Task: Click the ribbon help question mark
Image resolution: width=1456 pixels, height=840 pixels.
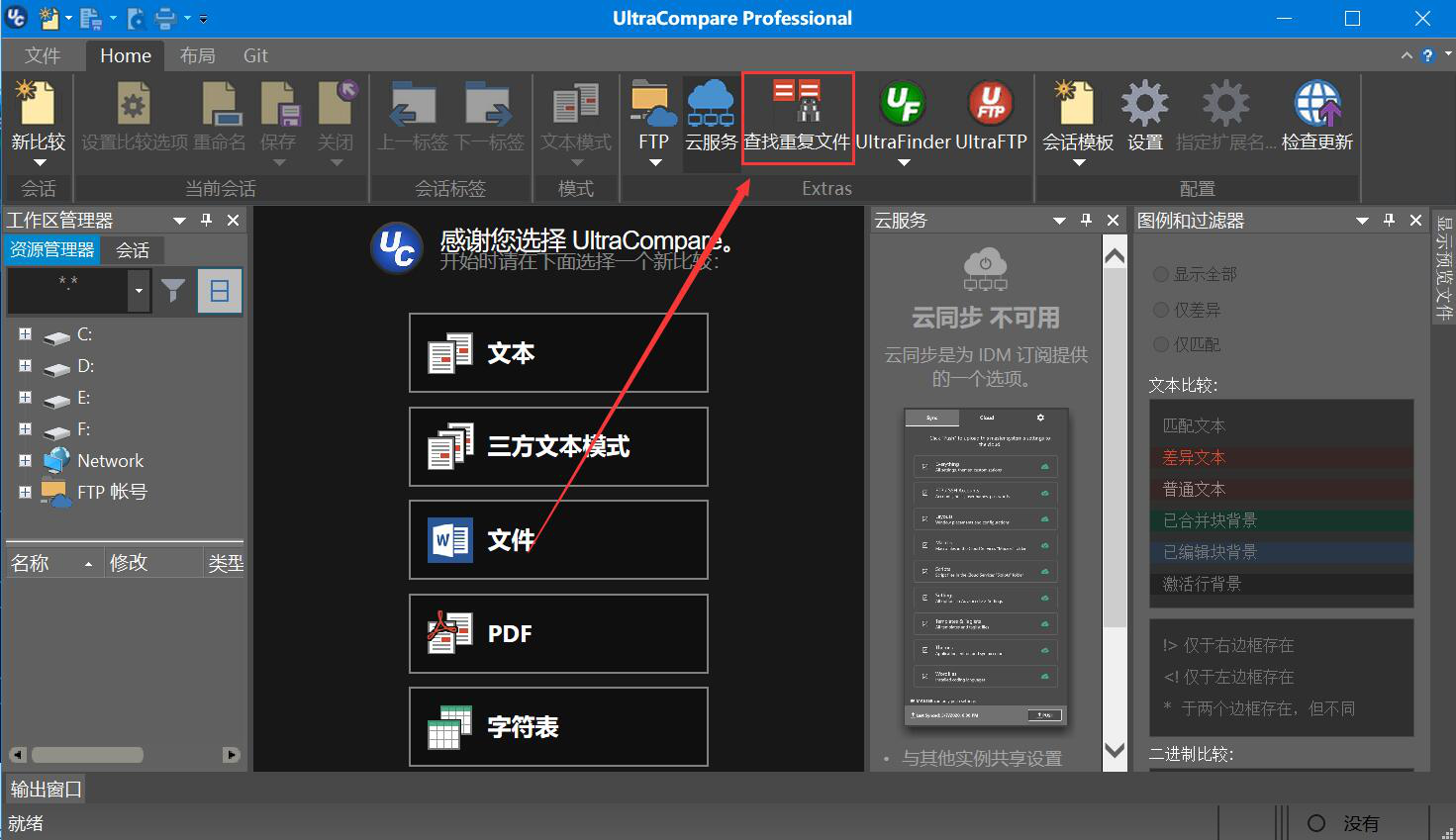Action: pos(1427,55)
